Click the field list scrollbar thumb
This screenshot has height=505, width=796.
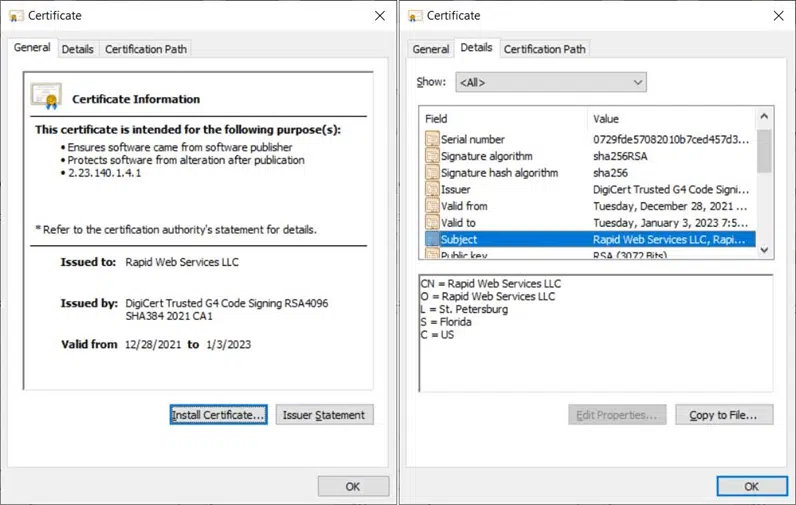[x=764, y=151]
